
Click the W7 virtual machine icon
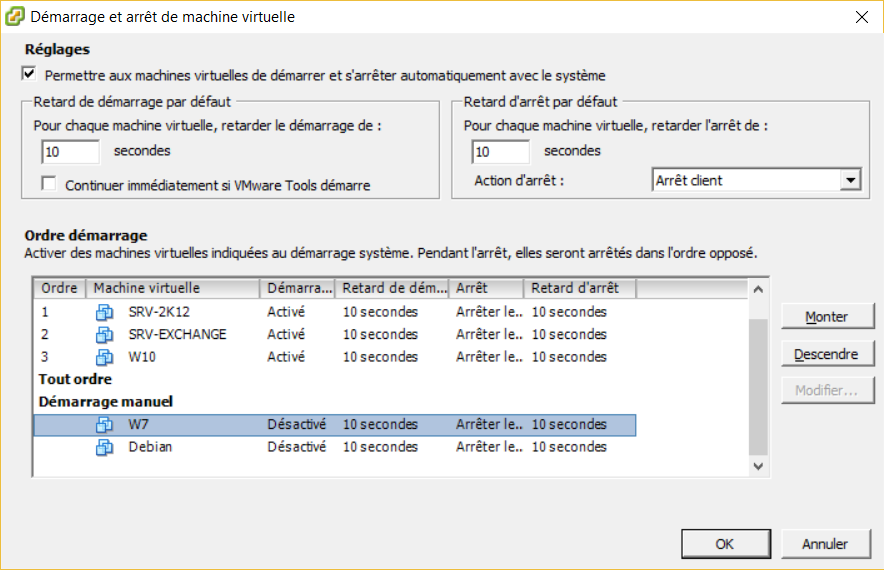[104, 424]
